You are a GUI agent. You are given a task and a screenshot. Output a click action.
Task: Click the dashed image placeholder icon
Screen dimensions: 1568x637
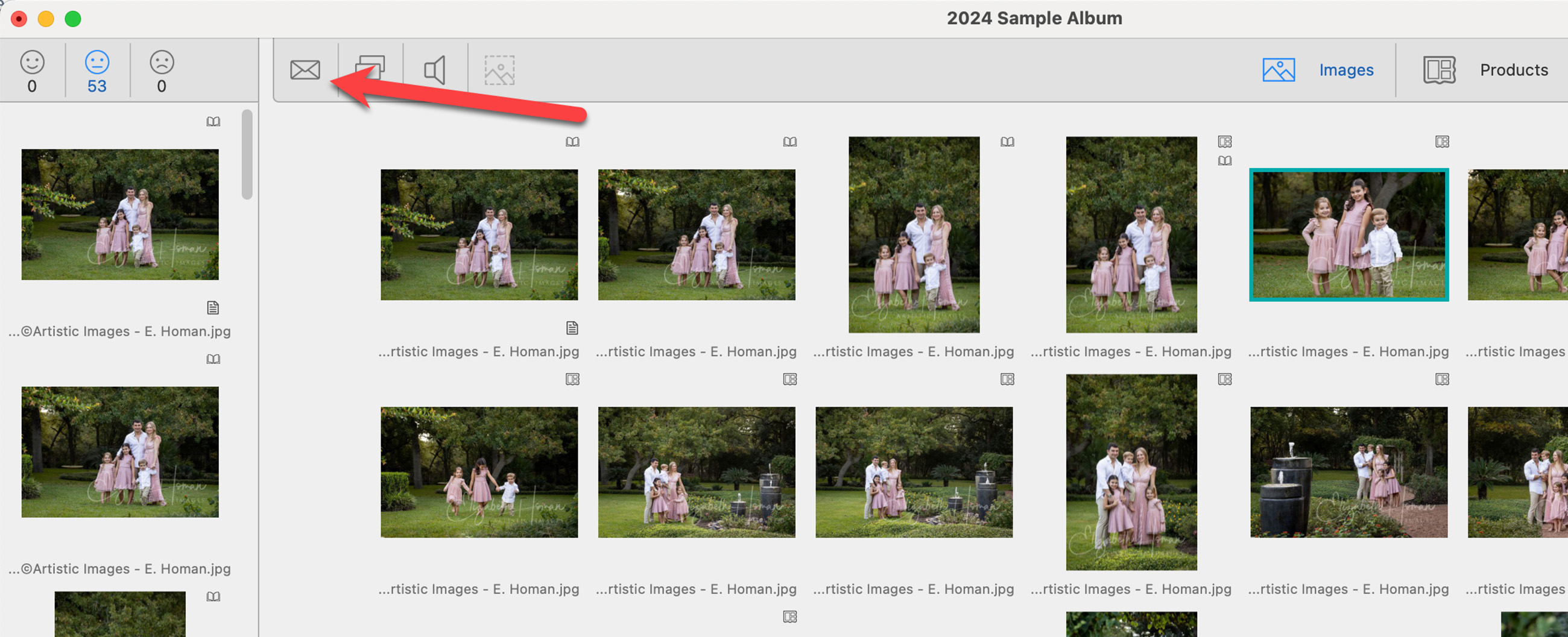tap(499, 70)
